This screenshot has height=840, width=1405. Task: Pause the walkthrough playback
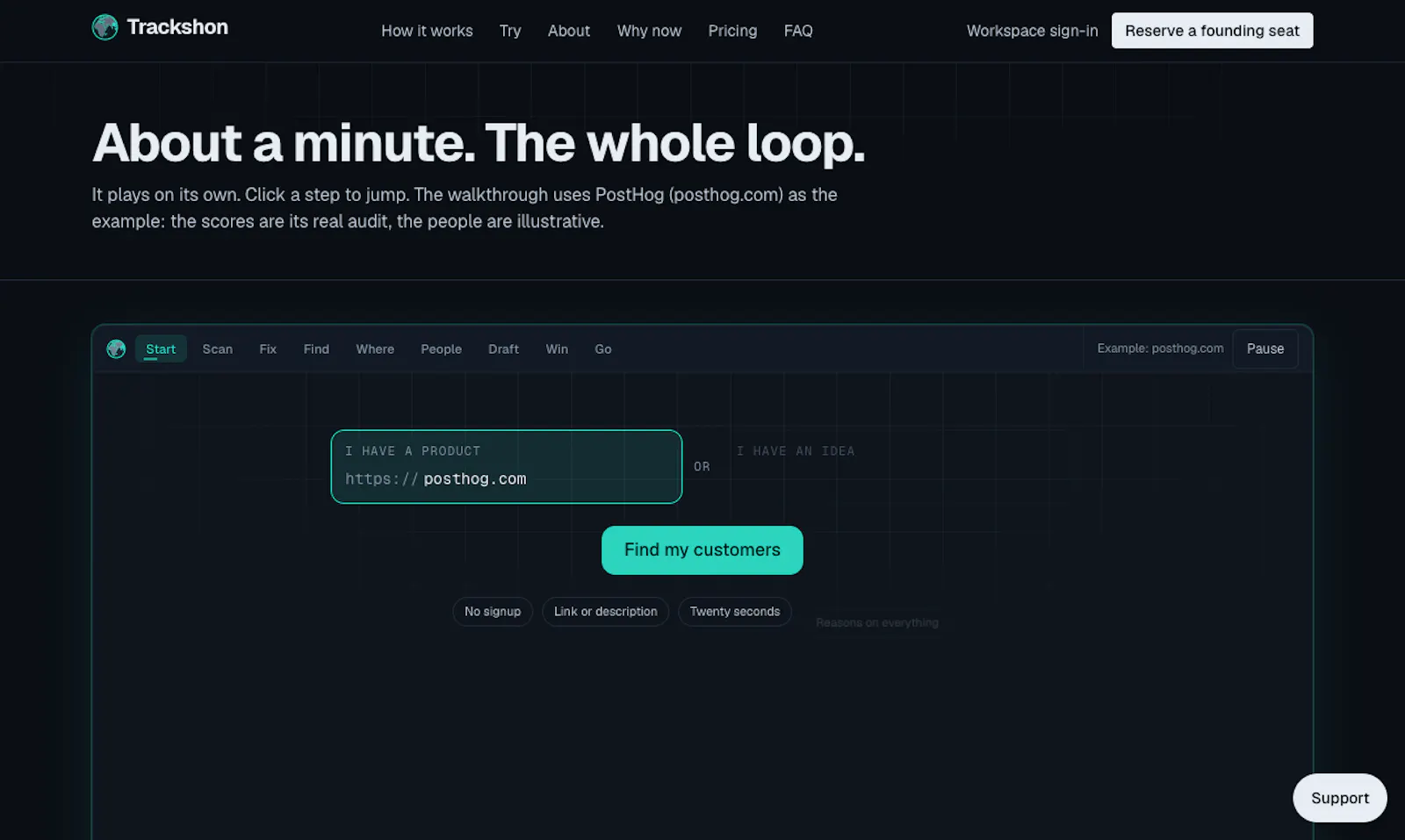1264,348
